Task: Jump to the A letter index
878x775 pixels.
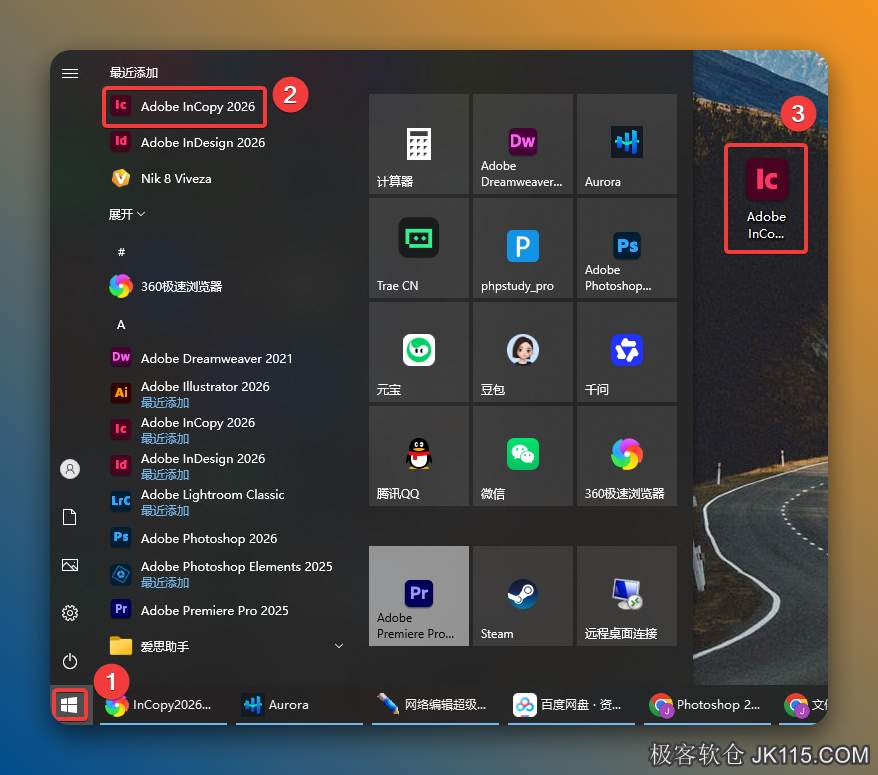Action: (121, 325)
